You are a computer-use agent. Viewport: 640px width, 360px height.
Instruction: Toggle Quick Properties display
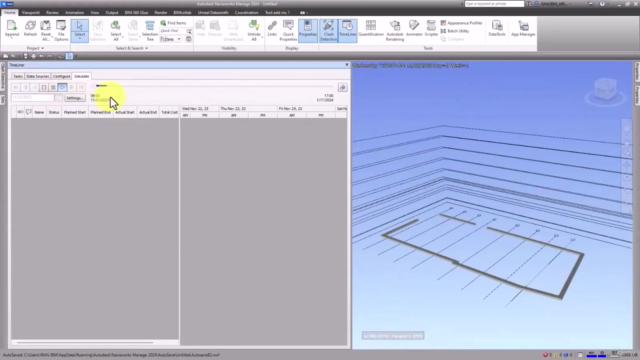(x=288, y=30)
